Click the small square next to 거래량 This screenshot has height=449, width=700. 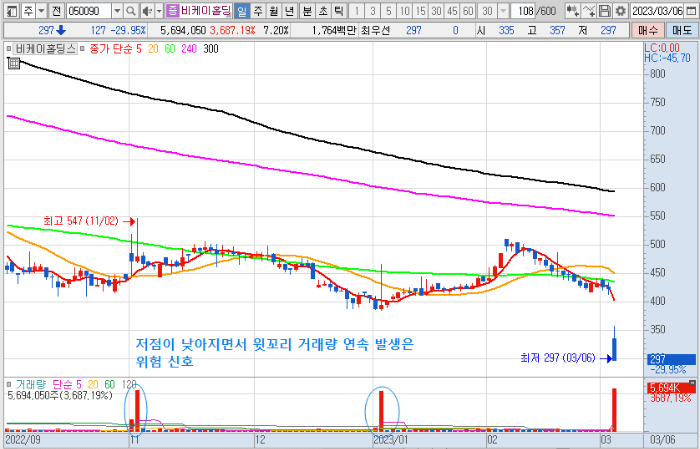point(9,384)
